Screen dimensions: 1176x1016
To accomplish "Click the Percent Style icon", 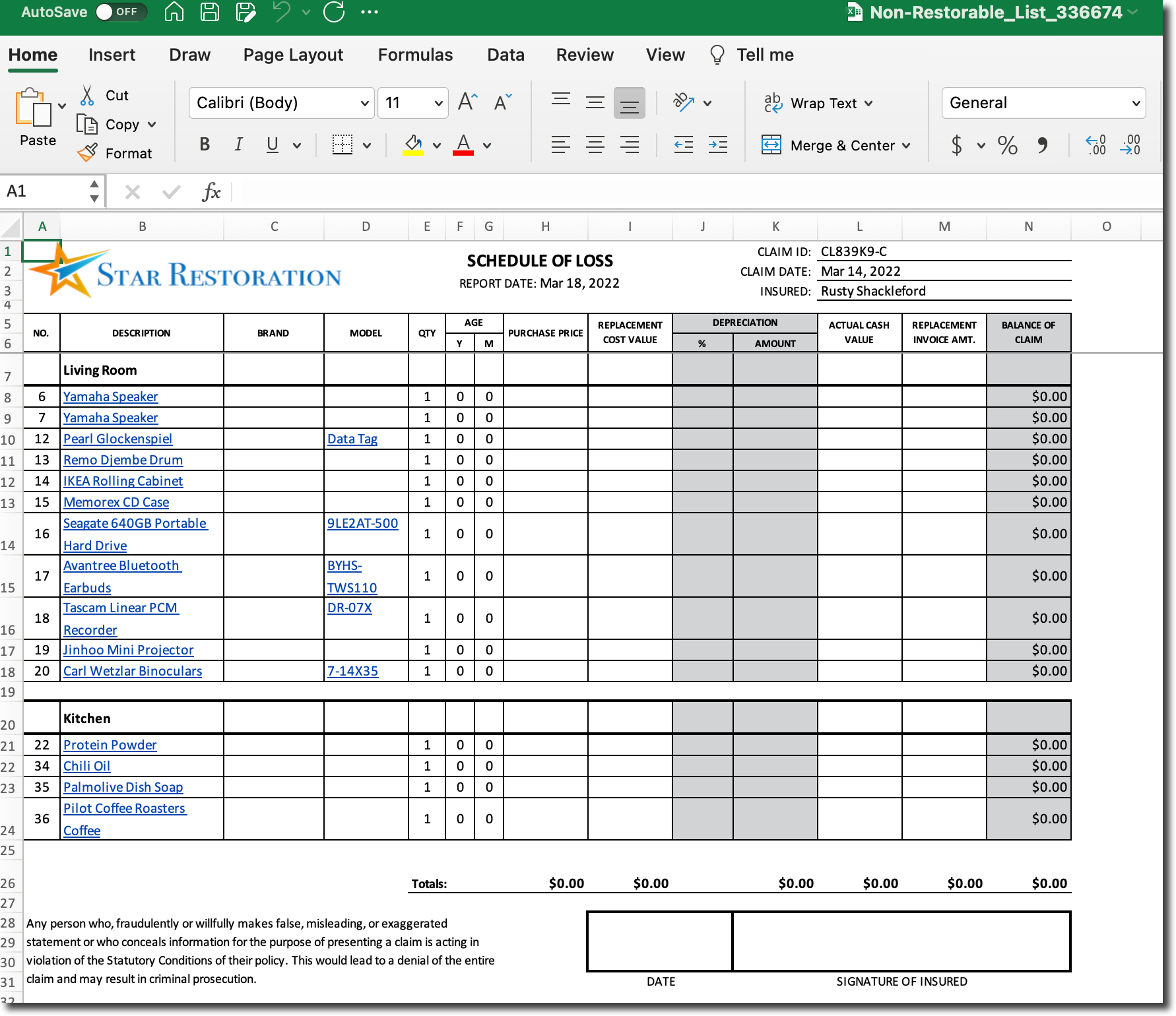I will coord(1007,144).
